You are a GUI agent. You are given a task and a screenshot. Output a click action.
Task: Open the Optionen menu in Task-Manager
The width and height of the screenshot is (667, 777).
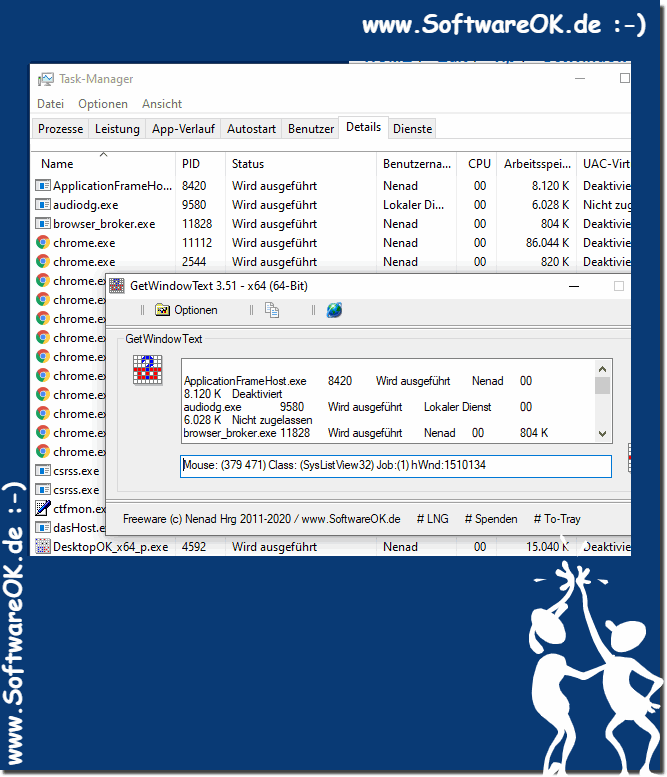[x=103, y=104]
